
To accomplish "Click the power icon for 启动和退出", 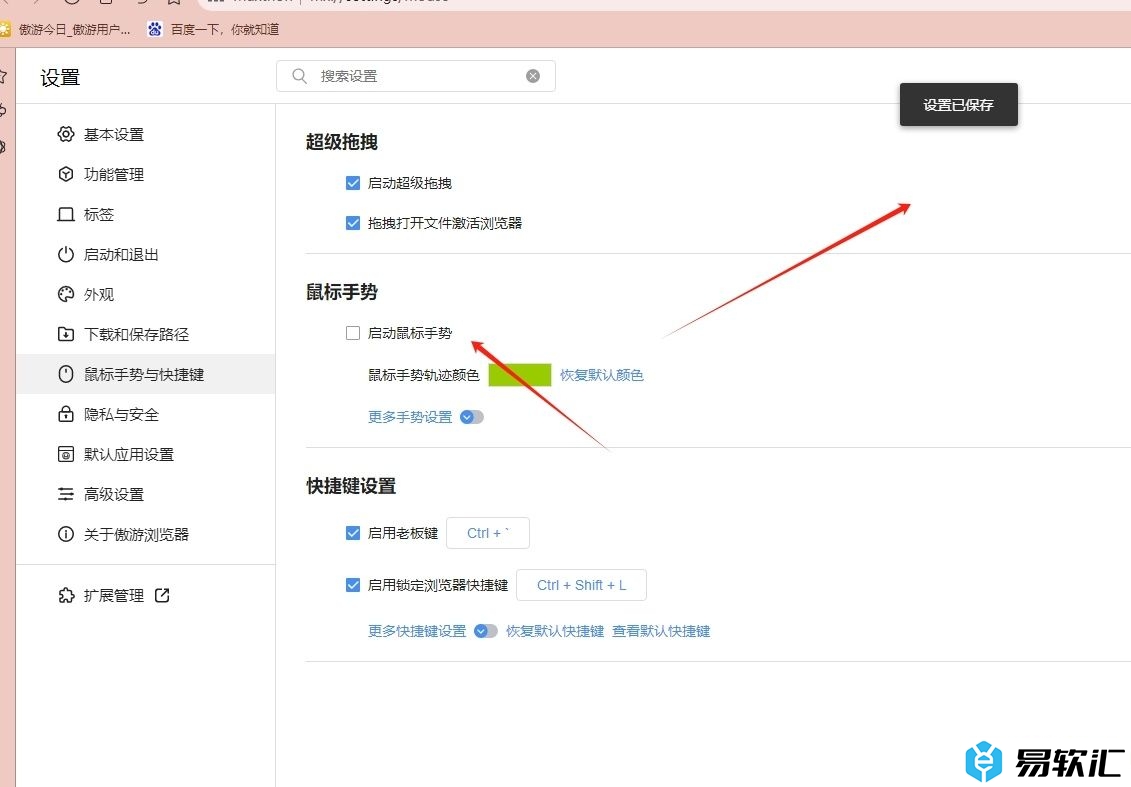I will (66, 254).
